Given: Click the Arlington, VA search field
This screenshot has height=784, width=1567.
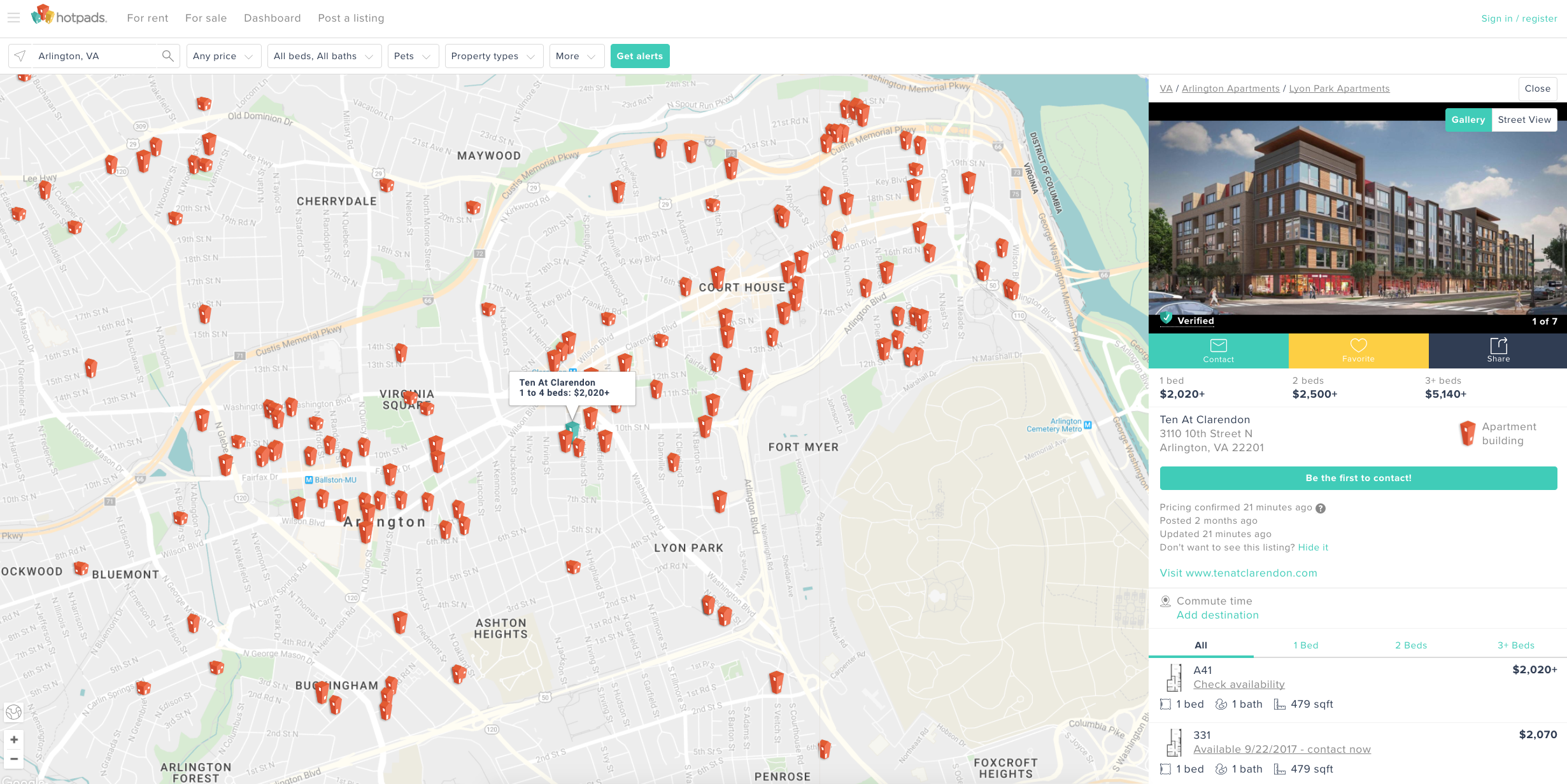Looking at the screenshot, I should 94,56.
